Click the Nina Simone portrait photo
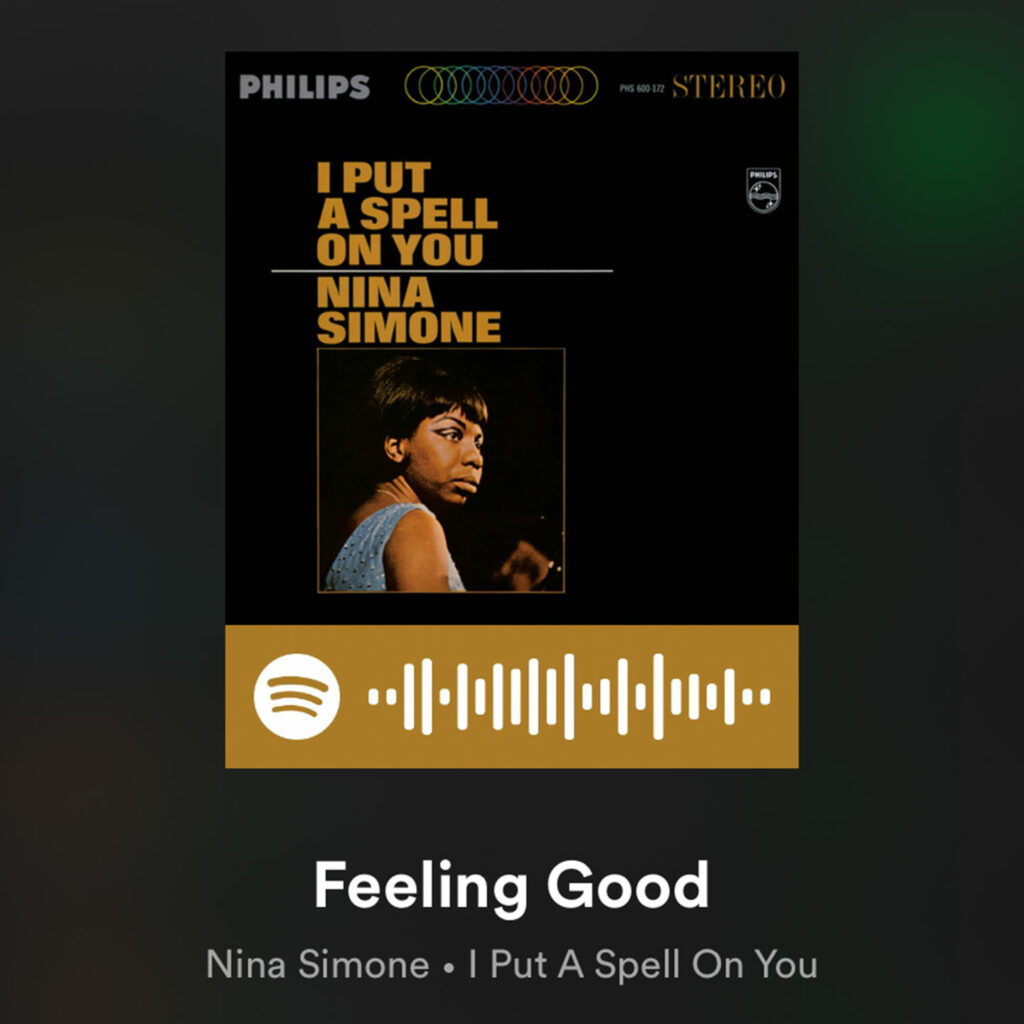The height and width of the screenshot is (1024, 1024). (441, 470)
